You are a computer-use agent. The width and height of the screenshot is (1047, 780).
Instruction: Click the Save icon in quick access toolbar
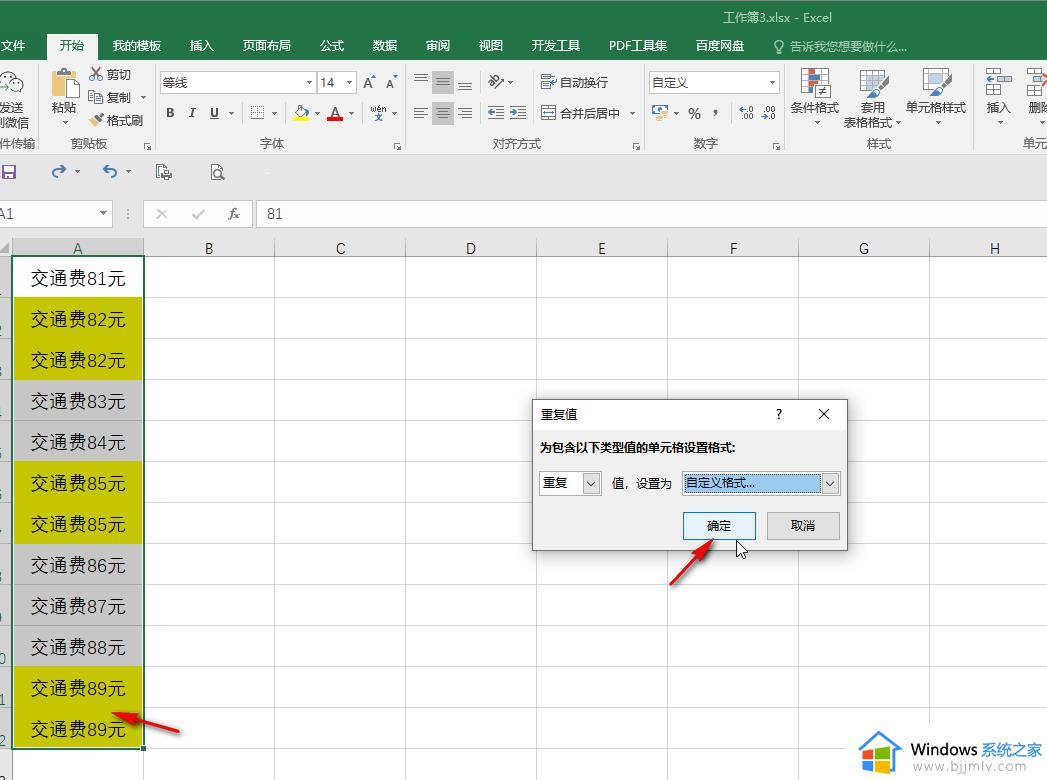[x=9, y=172]
